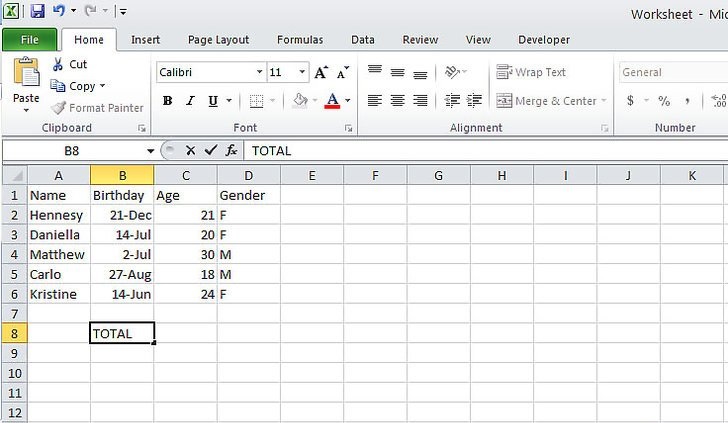Click the Cancel X in formula bar
The image size is (728, 423).
tap(190, 150)
